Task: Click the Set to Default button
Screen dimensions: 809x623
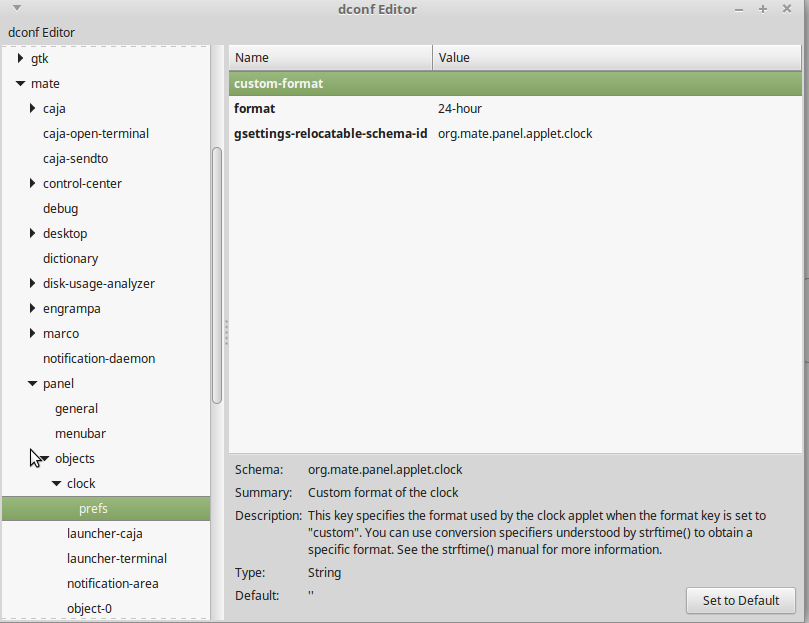Action: (740, 600)
